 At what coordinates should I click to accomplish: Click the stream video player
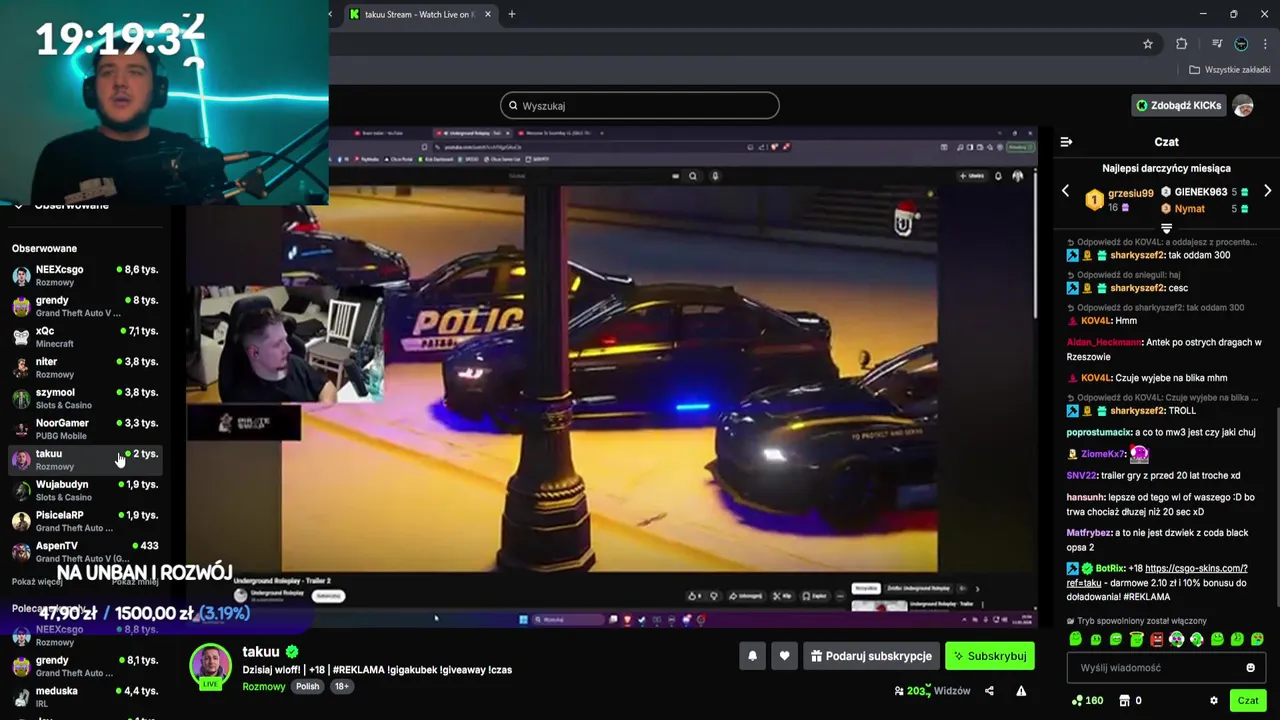tap(612, 376)
